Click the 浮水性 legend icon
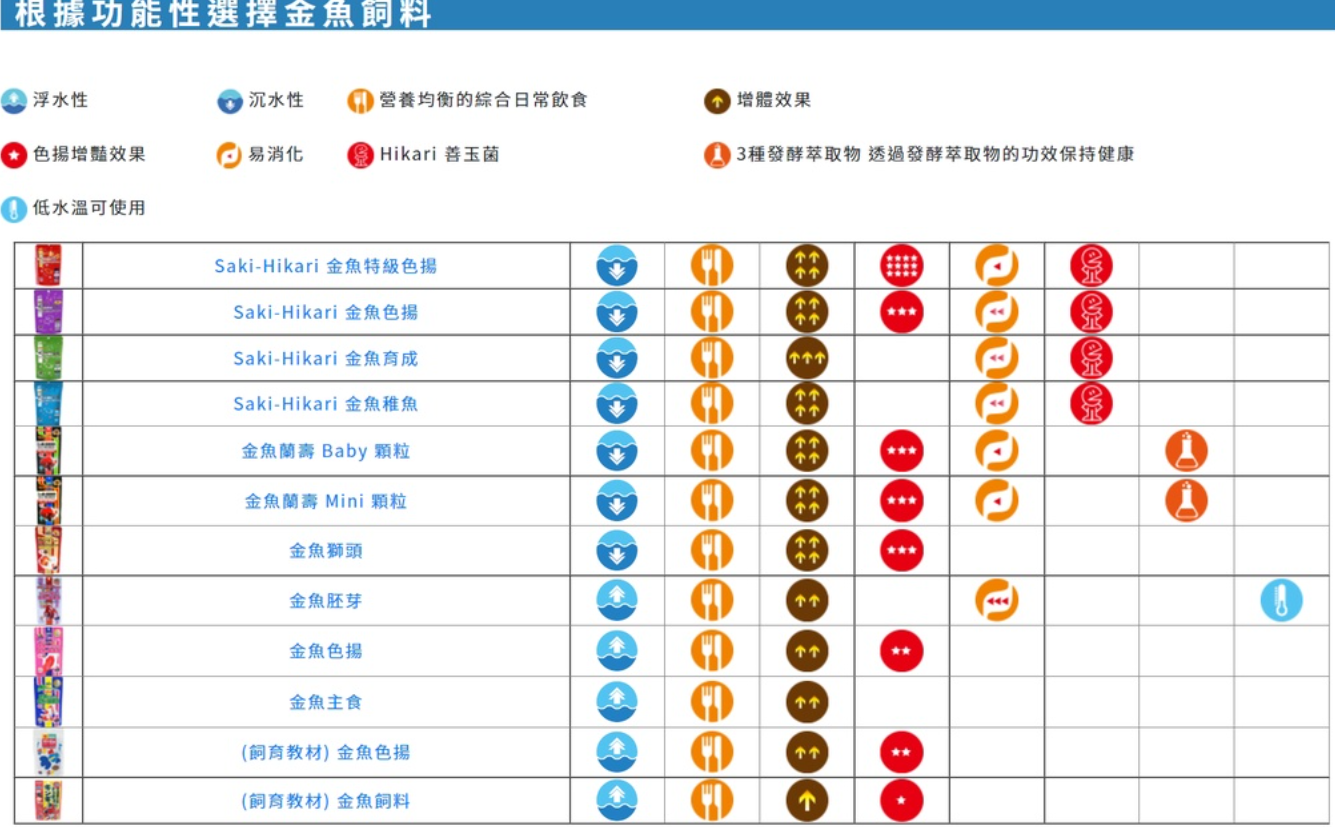This screenshot has width=1335, height=827. [x=14, y=101]
